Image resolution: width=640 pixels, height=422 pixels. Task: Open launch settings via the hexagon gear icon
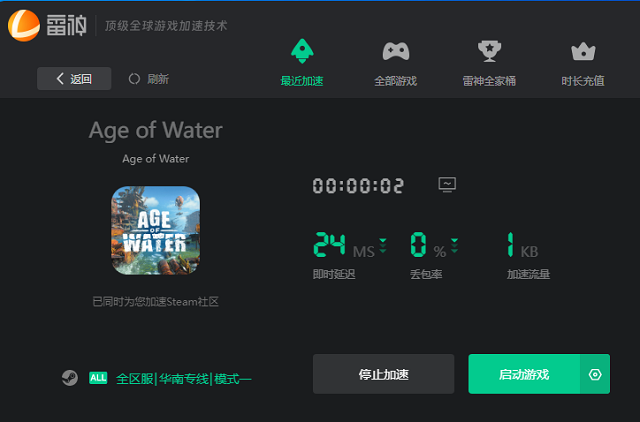pos(595,374)
